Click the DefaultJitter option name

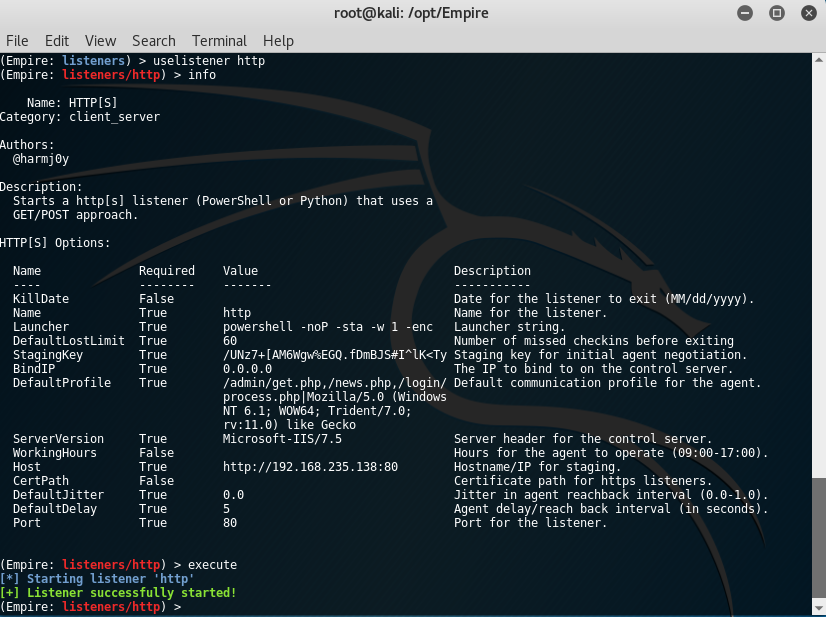tap(58, 495)
